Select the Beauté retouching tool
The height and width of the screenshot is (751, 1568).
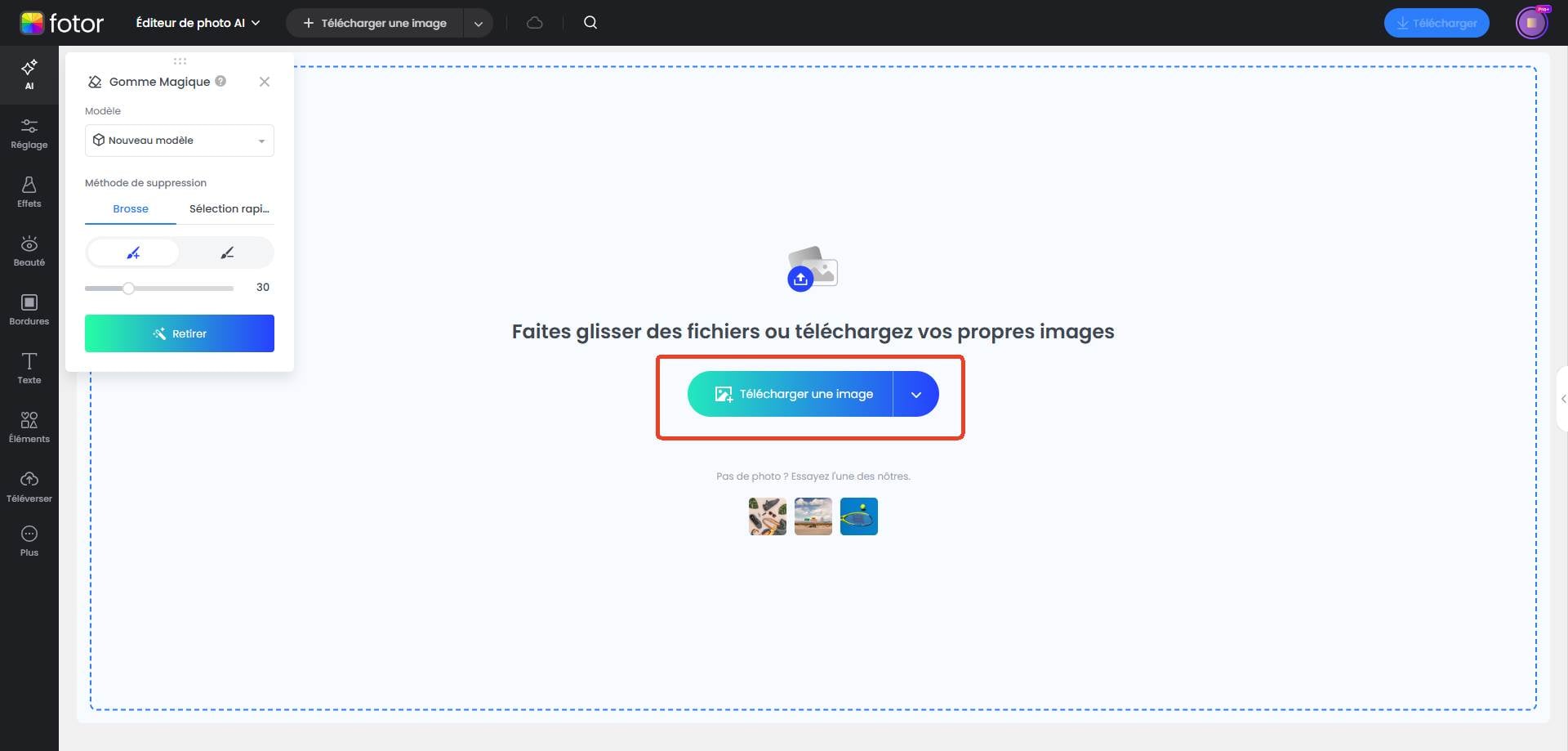29,250
